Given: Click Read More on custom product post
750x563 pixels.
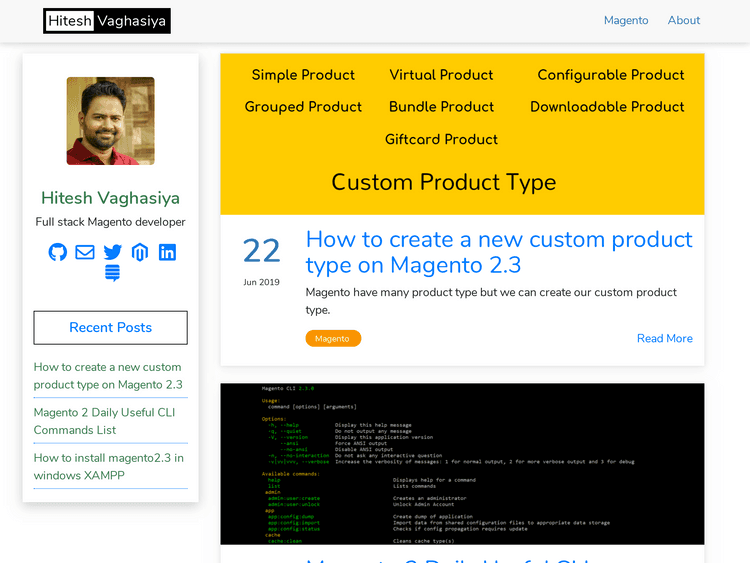Looking at the screenshot, I should pos(664,339).
